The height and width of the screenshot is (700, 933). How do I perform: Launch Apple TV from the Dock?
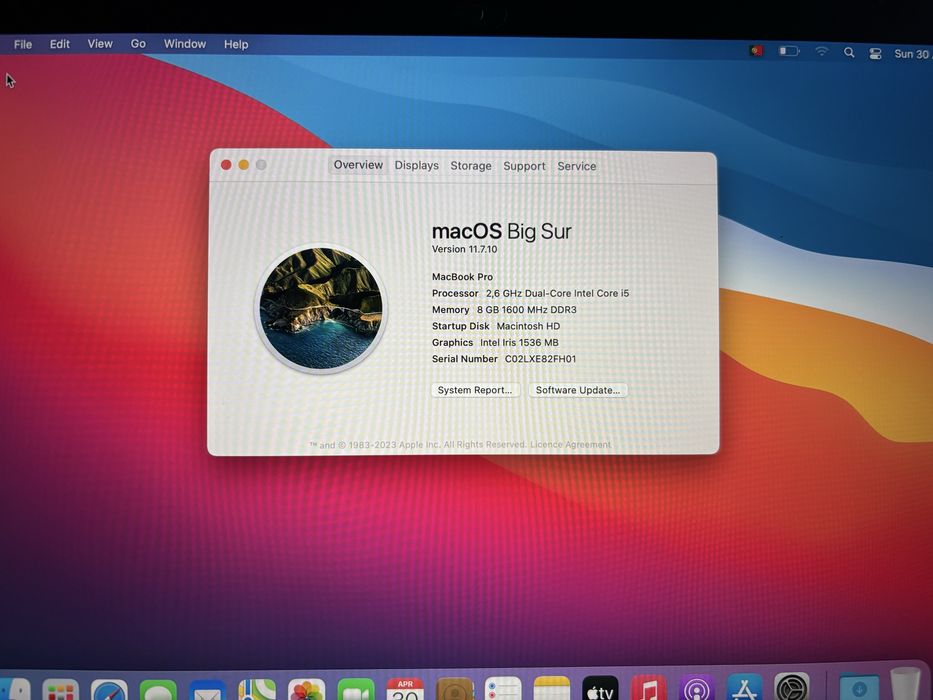(x=600, y=689)
